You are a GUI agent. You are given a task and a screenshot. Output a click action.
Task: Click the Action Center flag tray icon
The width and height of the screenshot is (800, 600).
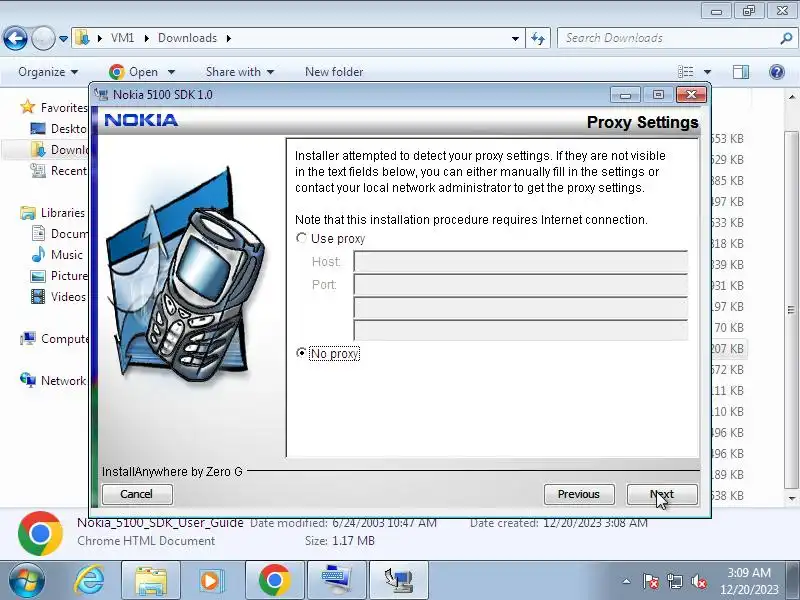[651, 581]
